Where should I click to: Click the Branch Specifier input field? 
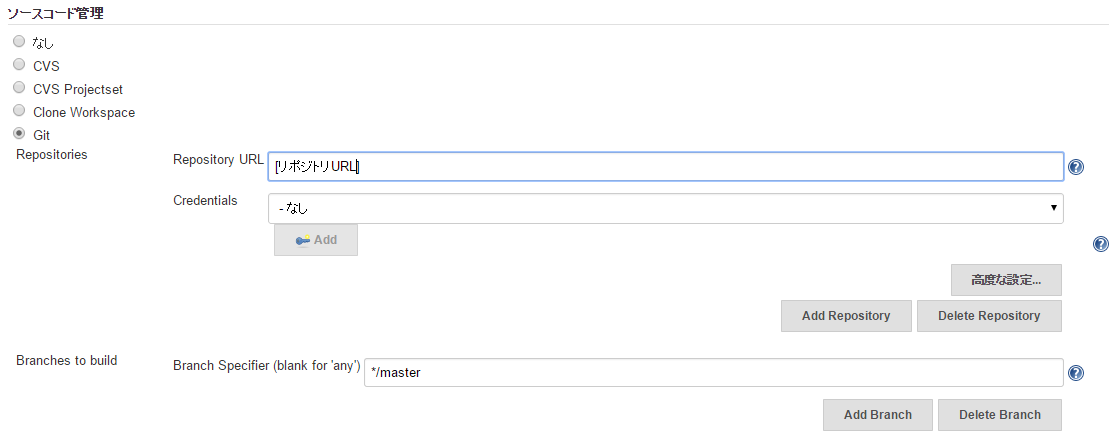pos(712,373)
